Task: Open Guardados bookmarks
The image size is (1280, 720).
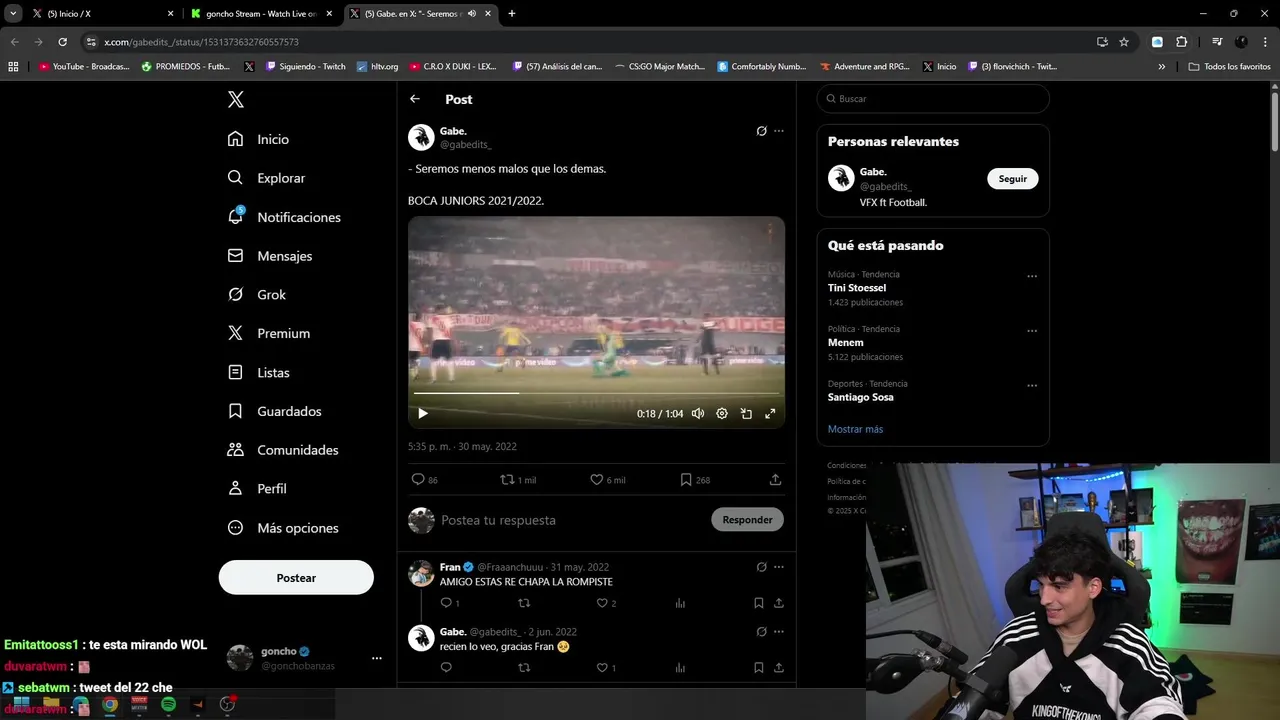Action: [275, 411]
